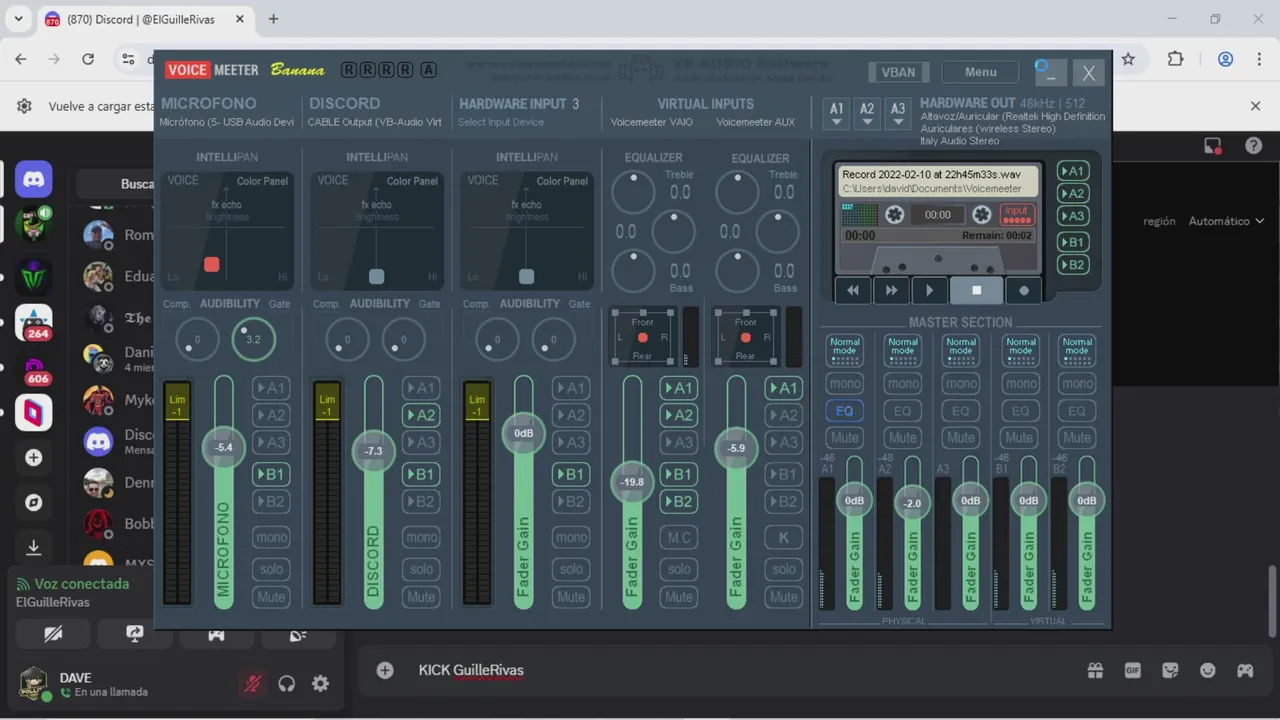Open the Chrome tab search dropdown arrow

point(18,19)
